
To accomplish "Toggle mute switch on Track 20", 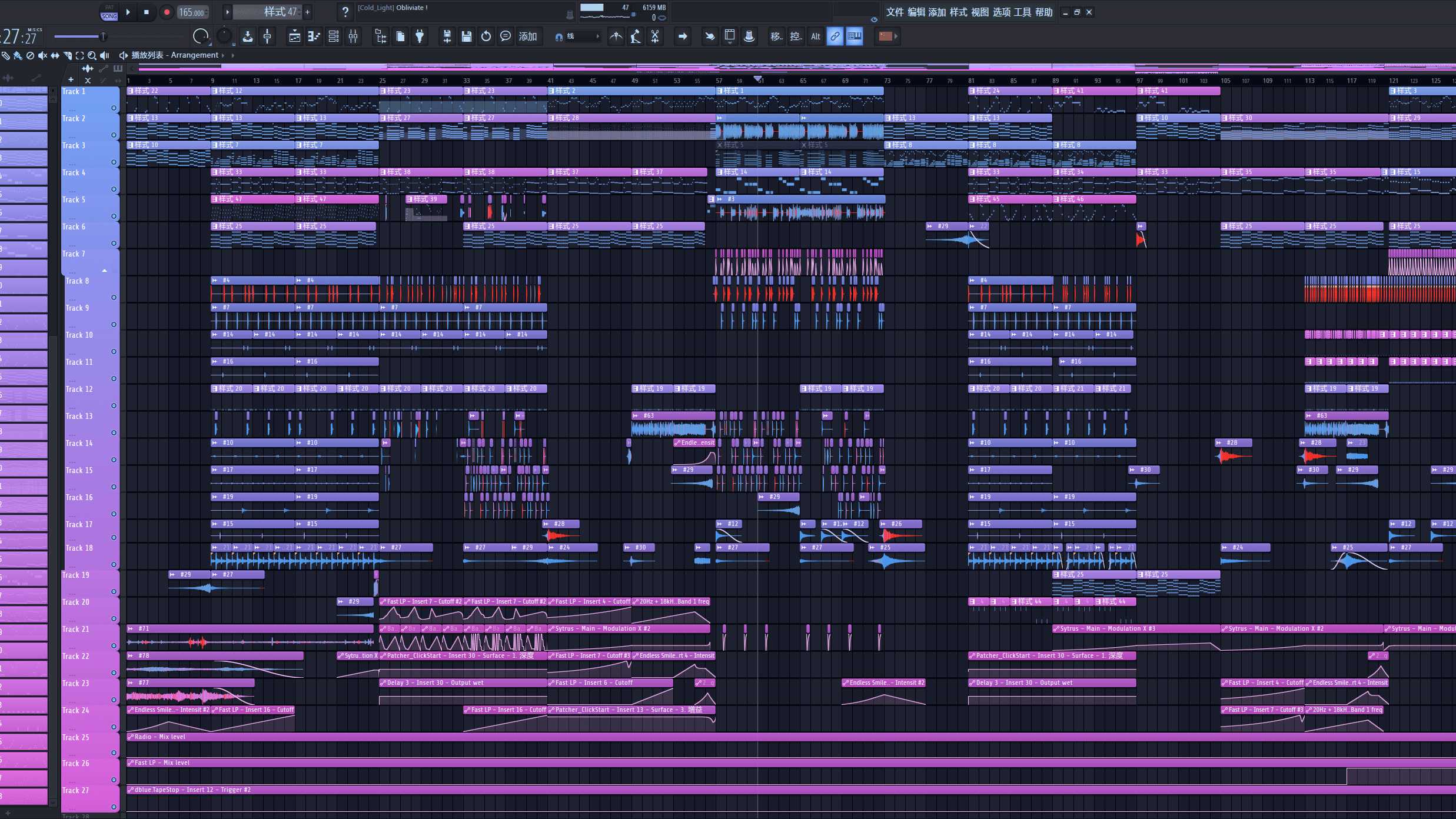I will [x=114, y=619].
